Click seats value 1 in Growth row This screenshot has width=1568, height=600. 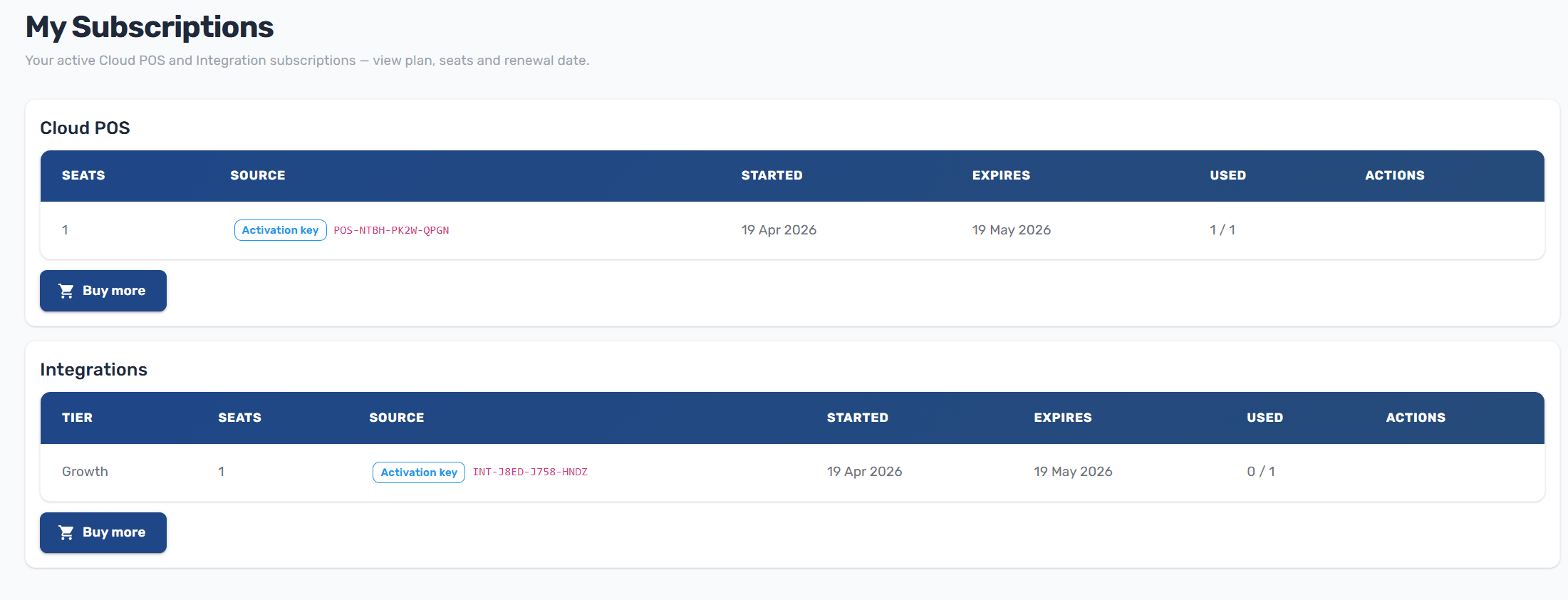coord(222,472)
